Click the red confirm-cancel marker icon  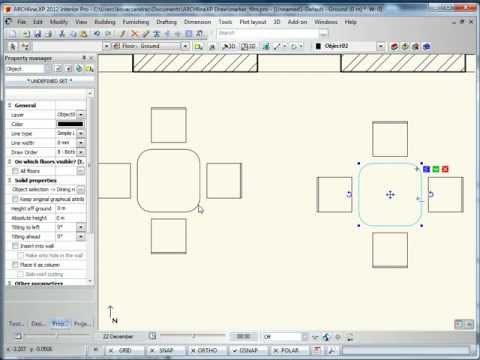pyautogui.click(x=445, y=169)
